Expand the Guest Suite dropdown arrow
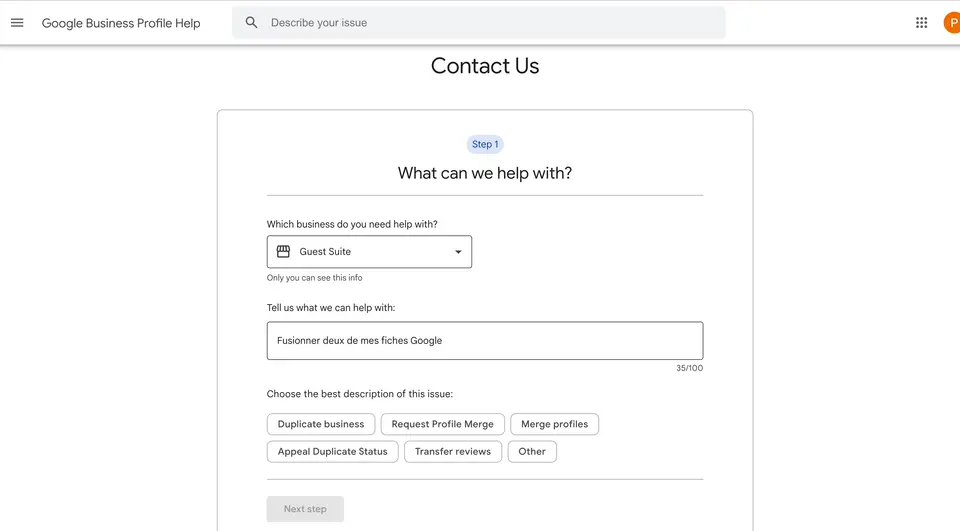960x531 pixels. point(458,252)
